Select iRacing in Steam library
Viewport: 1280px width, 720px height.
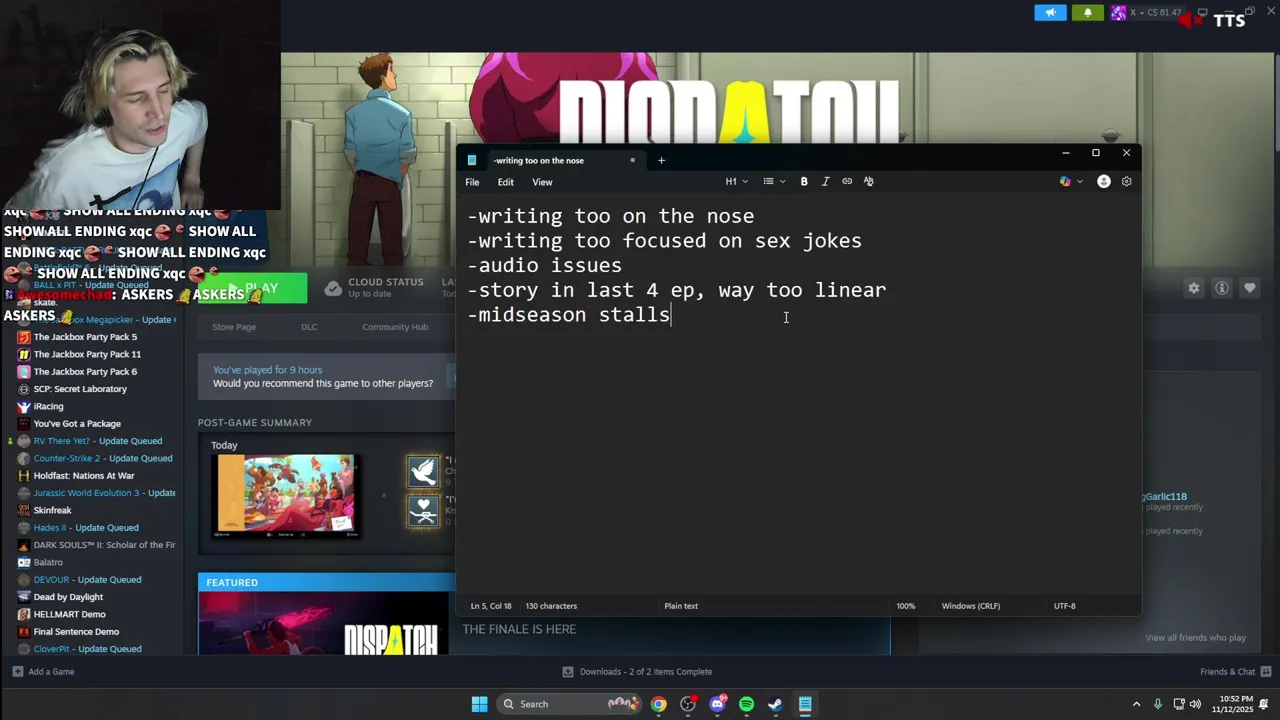click(48, 407)
